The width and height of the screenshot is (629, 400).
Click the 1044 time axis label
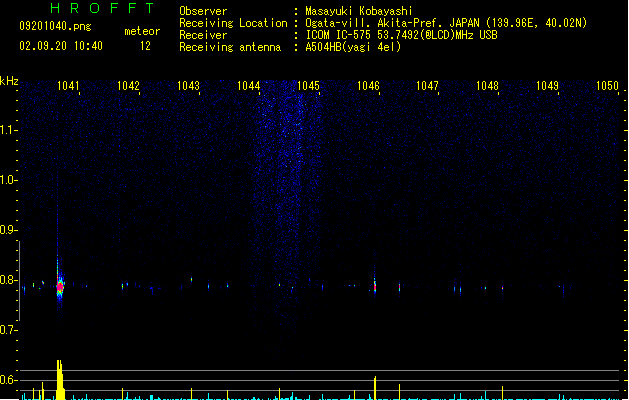[x=248, y=86]
